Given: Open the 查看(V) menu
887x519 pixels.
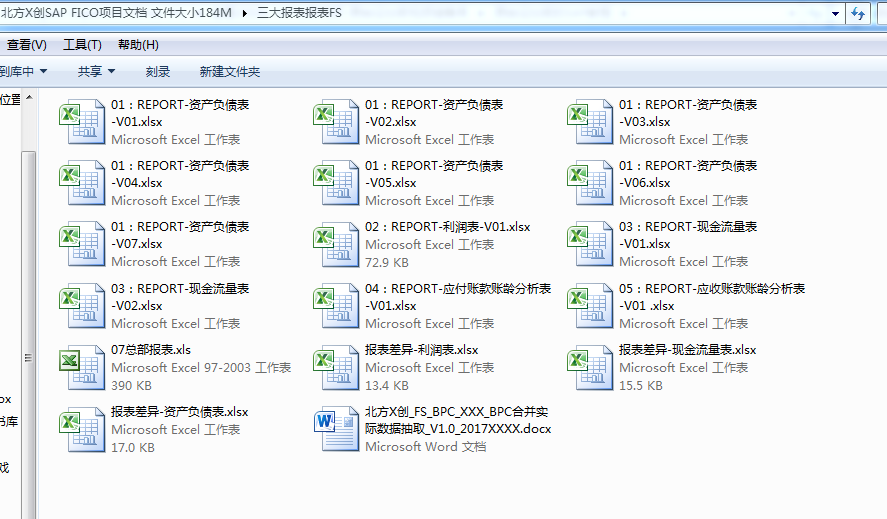Looking at the screenshot, I should pyautogui.click(x=26, y=45).
